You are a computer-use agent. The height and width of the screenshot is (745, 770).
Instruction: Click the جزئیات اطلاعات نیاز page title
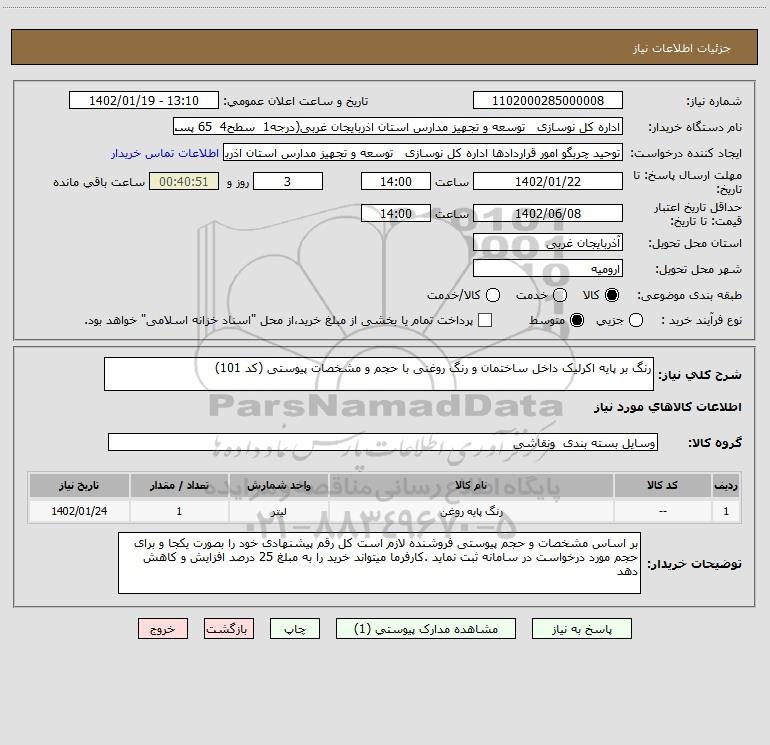click(x=682, y=48)
